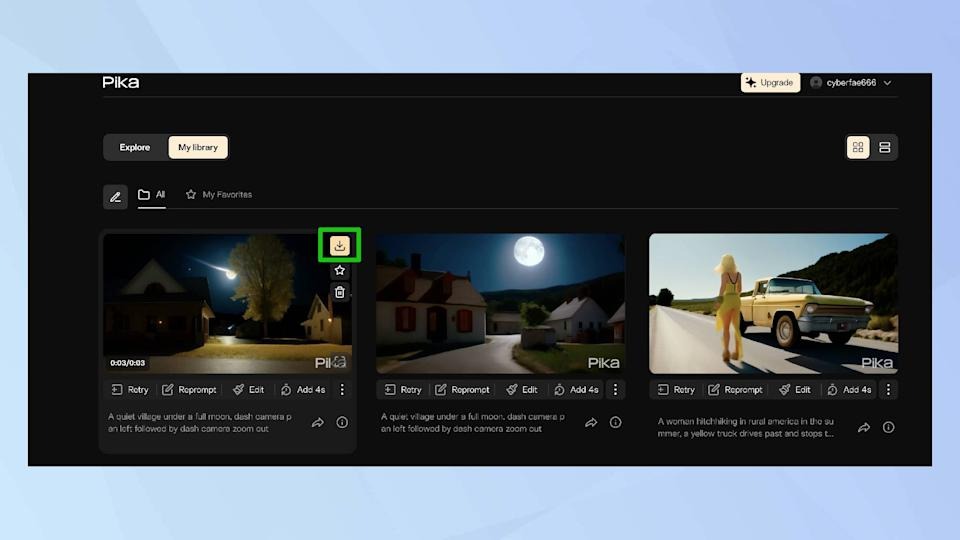Viewport: 960px width, 540px height.
Task: Show info for the first village video
Action: pyautogui.click(x=342, y=422)
